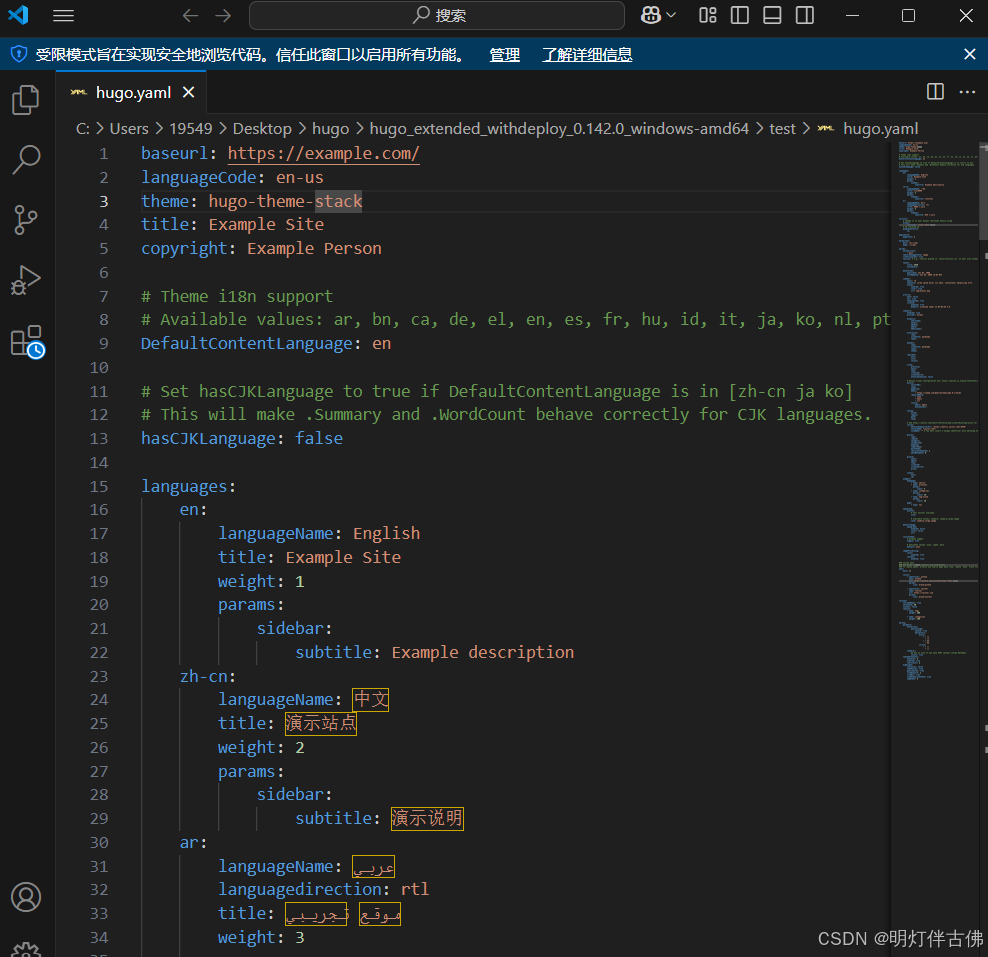Dismiss the restricted mode banner

click(970, 54)
